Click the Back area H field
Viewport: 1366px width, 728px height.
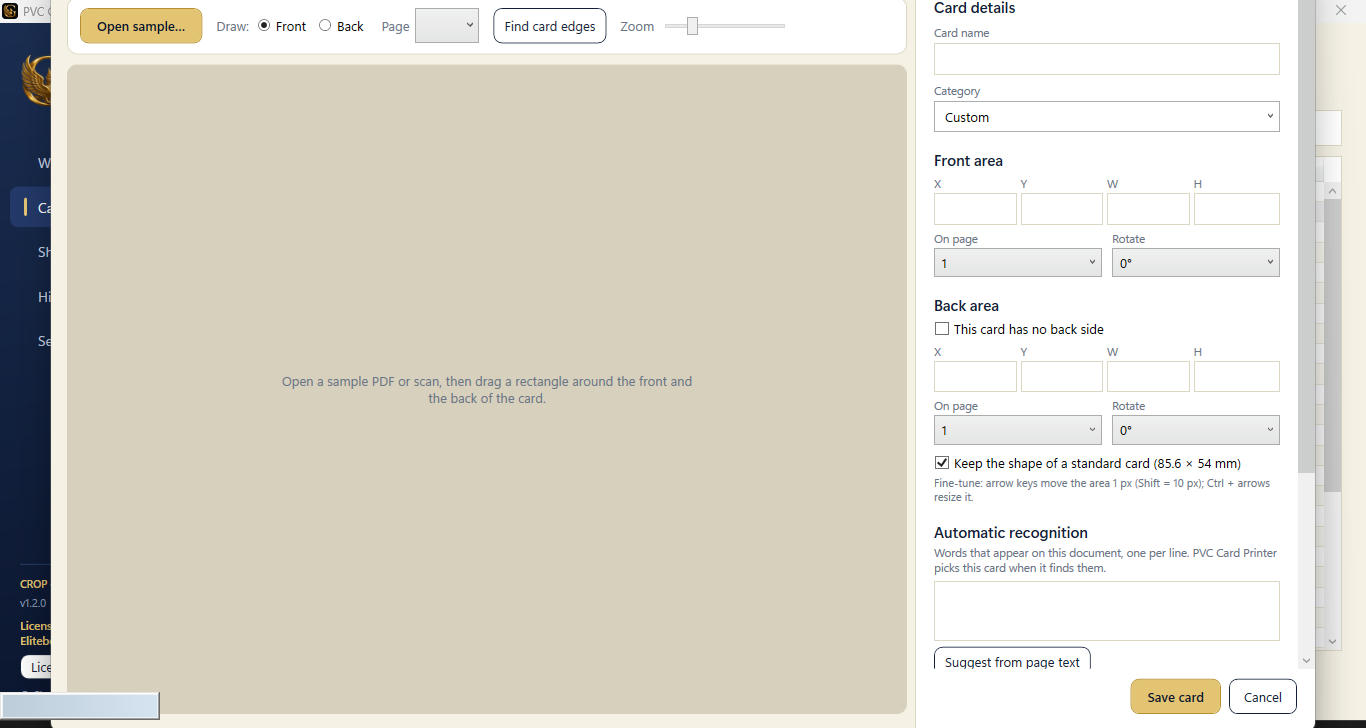[1237, 377]
